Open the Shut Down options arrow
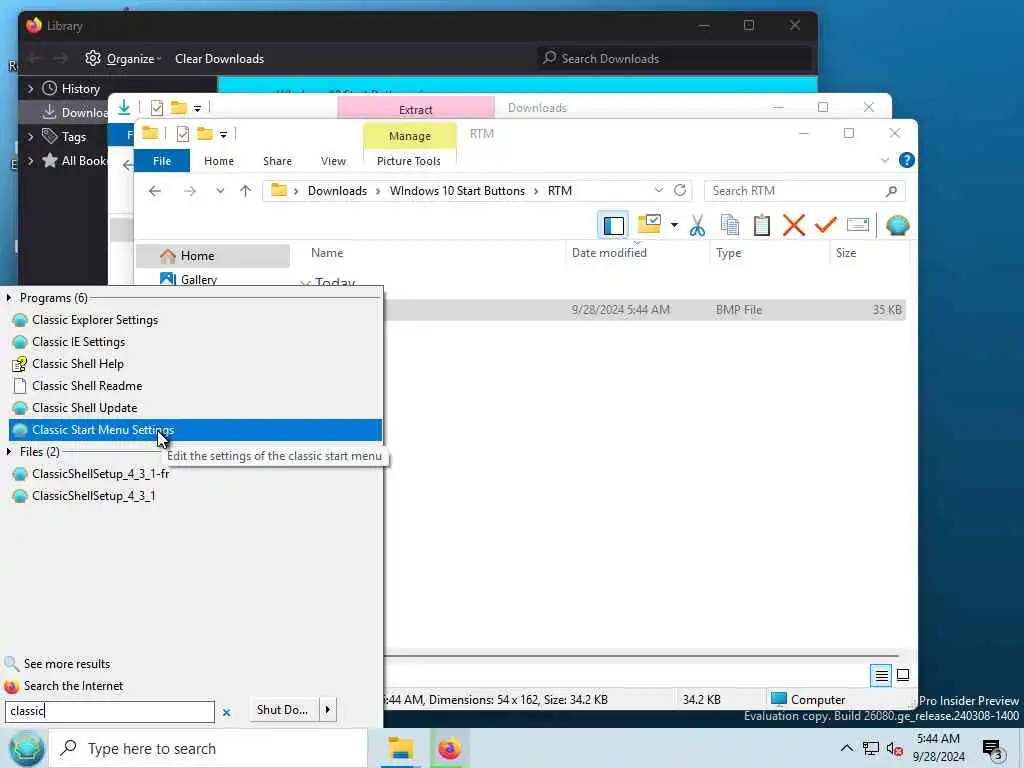Viewport: 1024px width, 768px height. click(x=327, y=709)
